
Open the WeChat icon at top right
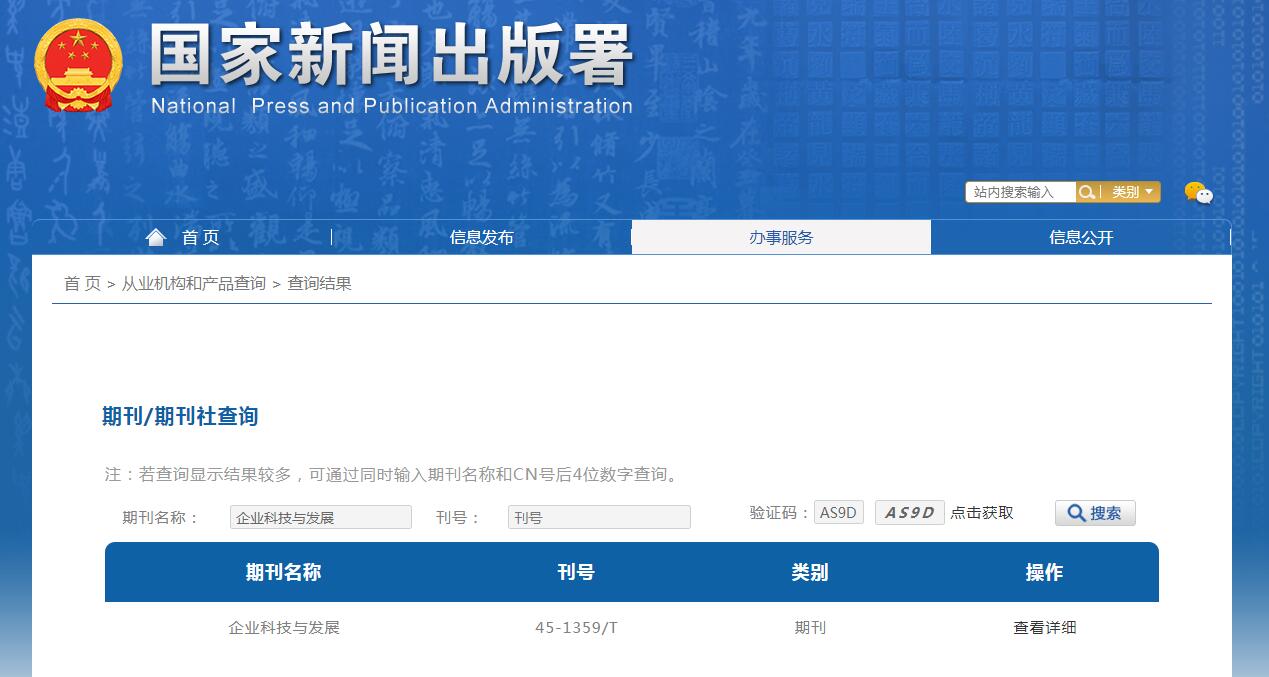click(1197, 194)
